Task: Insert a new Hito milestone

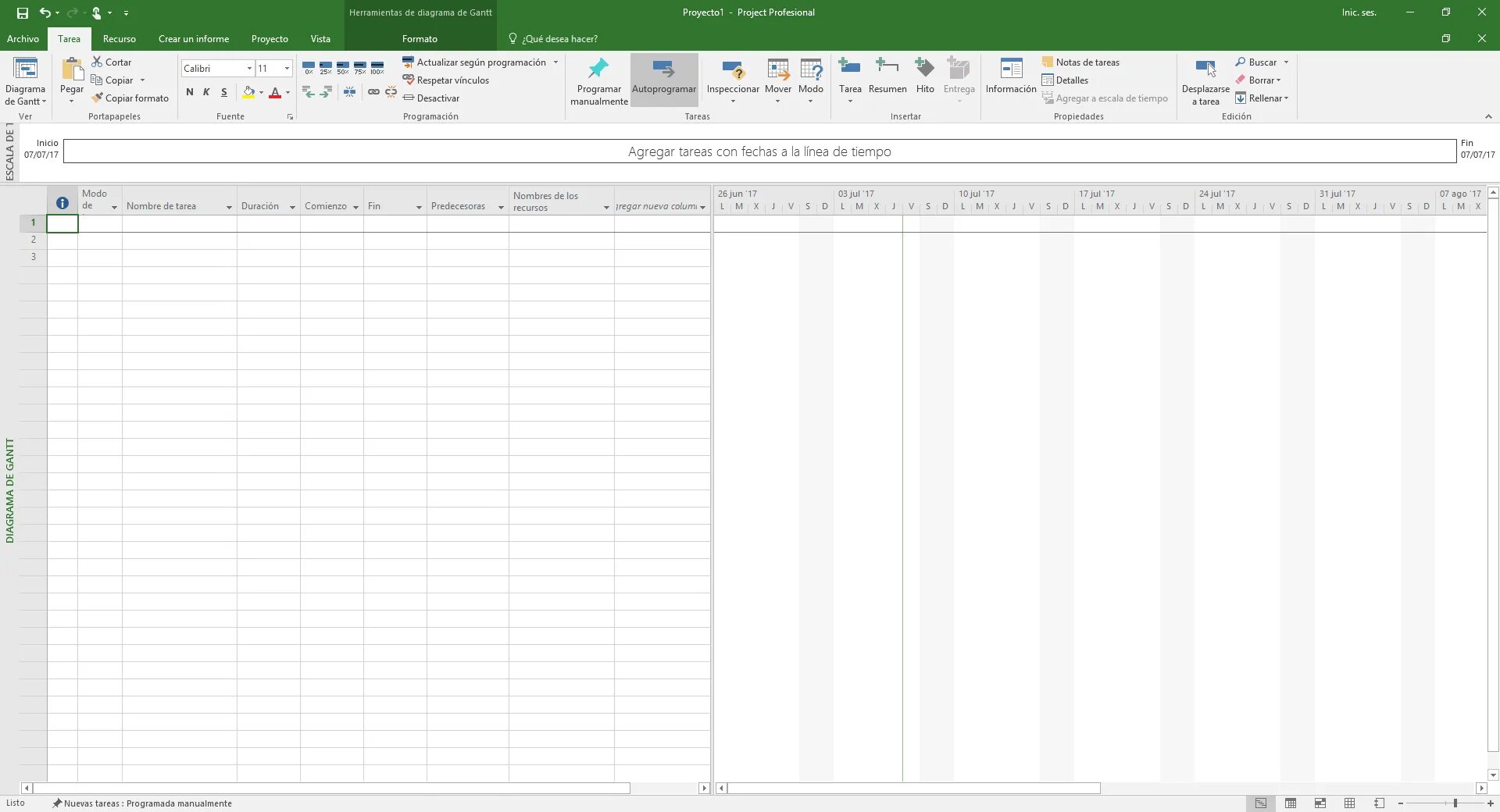Action: pyautogui.click(x=925, y=78)
